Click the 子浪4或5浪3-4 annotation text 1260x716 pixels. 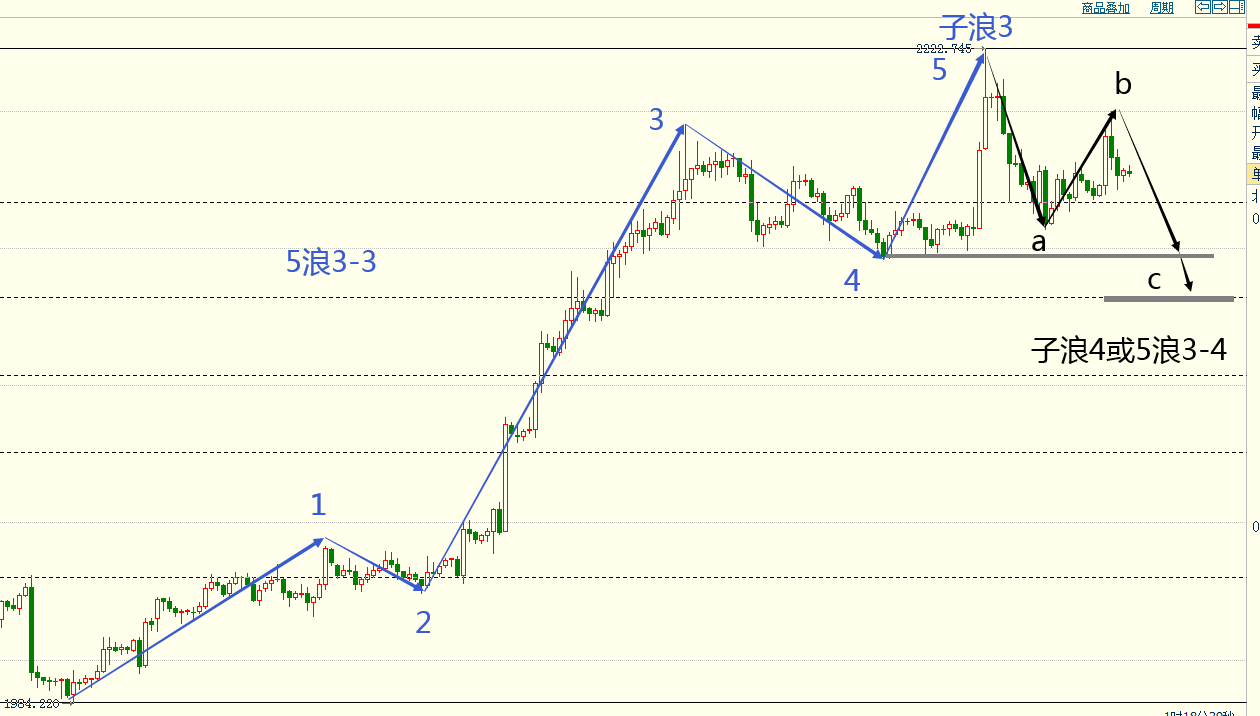point(1129,350)
